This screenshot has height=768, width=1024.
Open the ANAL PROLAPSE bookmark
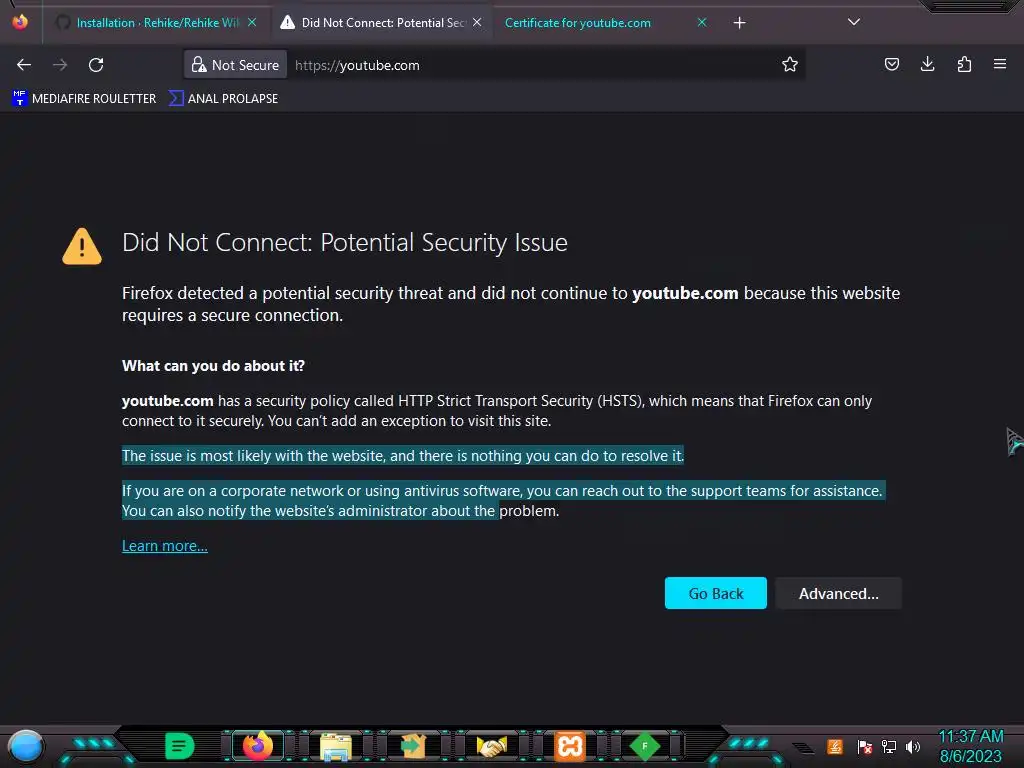223,99
